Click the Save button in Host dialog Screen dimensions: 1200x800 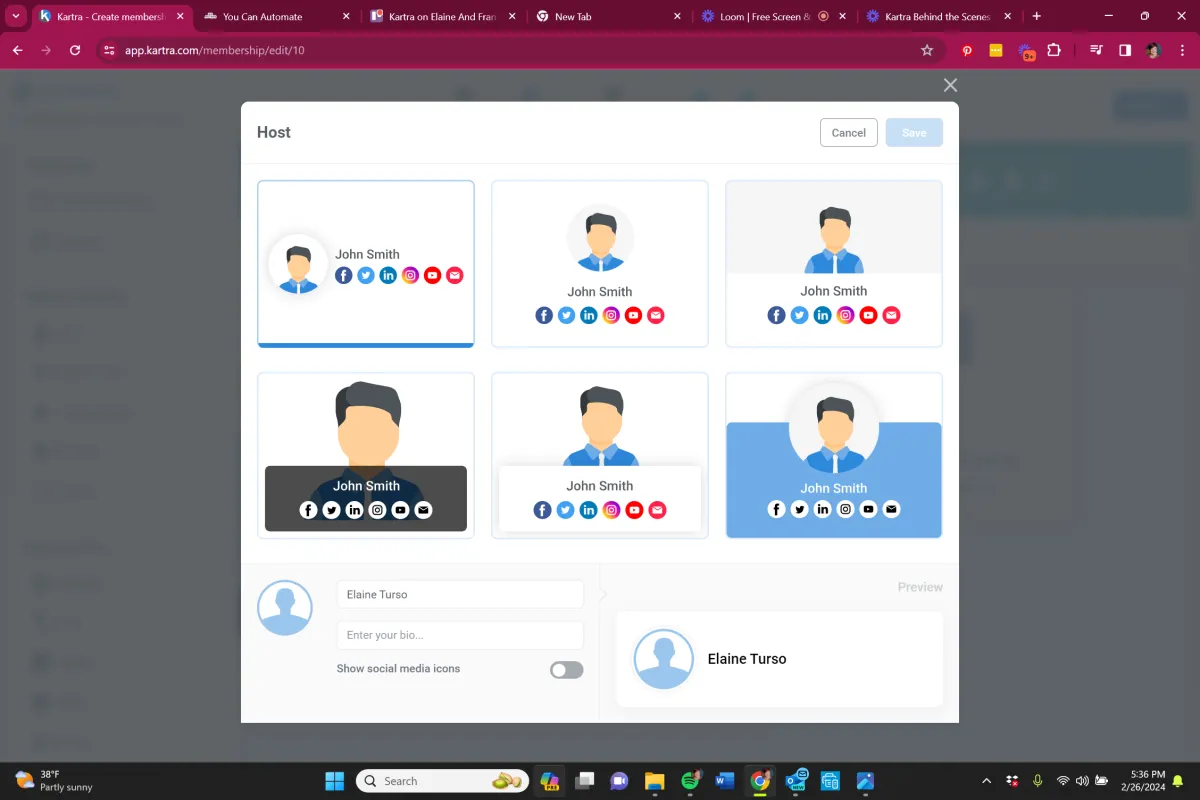(914, 133)
